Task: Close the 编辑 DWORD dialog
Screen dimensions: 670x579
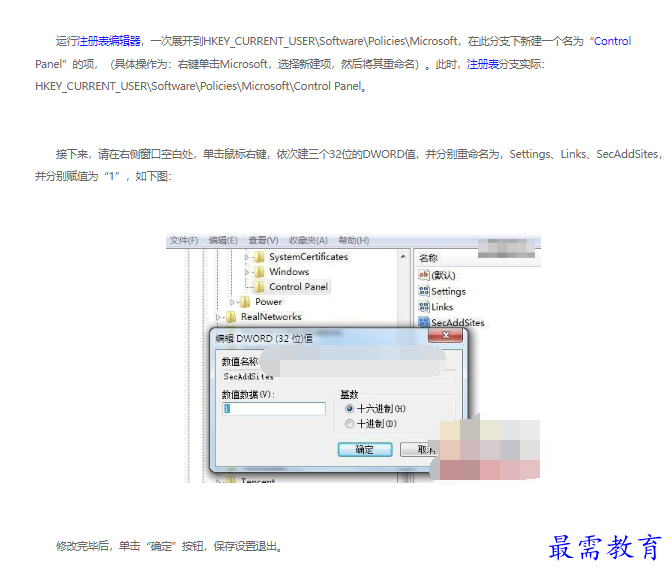Action: tap(445, 335)
